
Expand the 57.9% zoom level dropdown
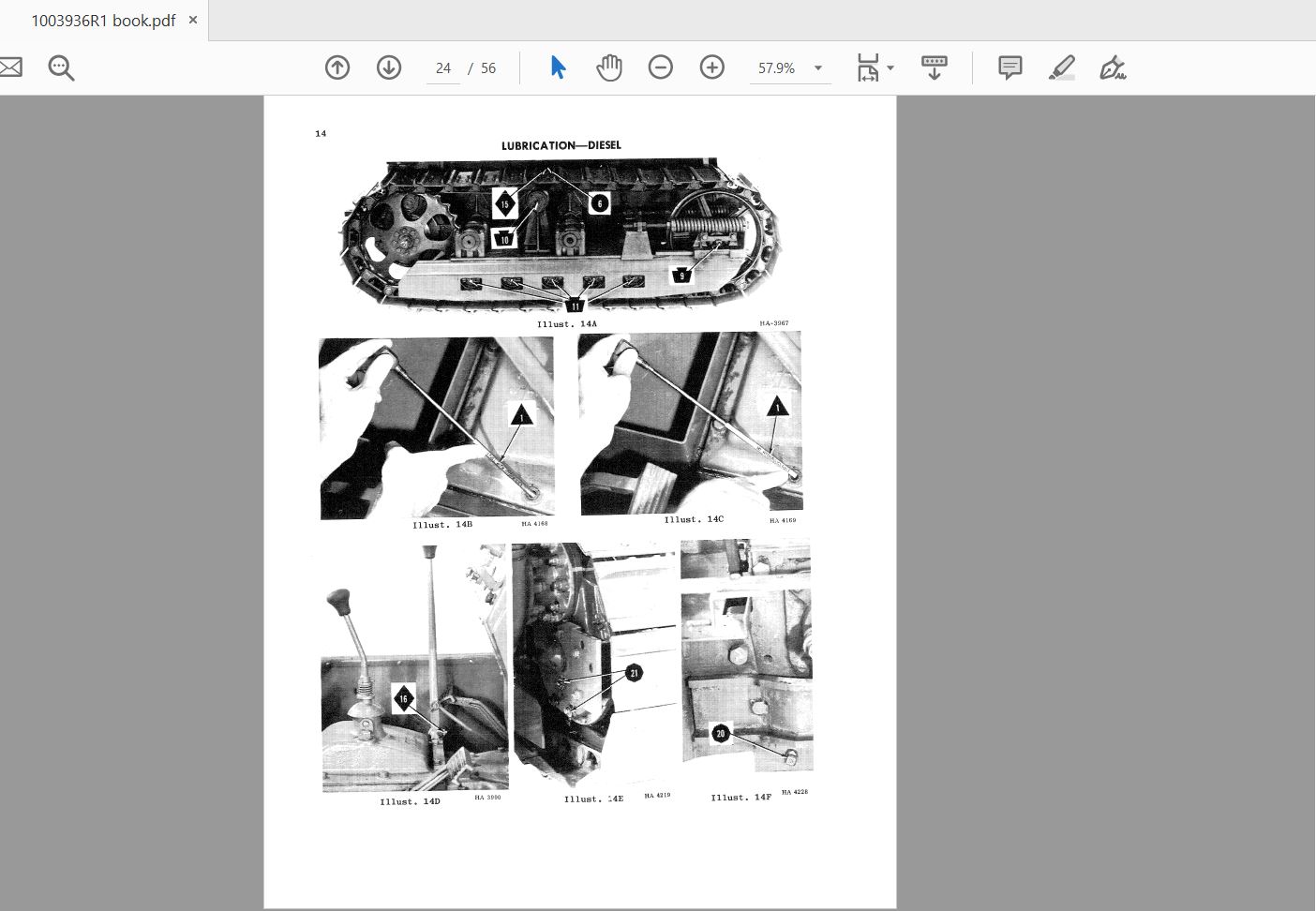pos(818,67)
